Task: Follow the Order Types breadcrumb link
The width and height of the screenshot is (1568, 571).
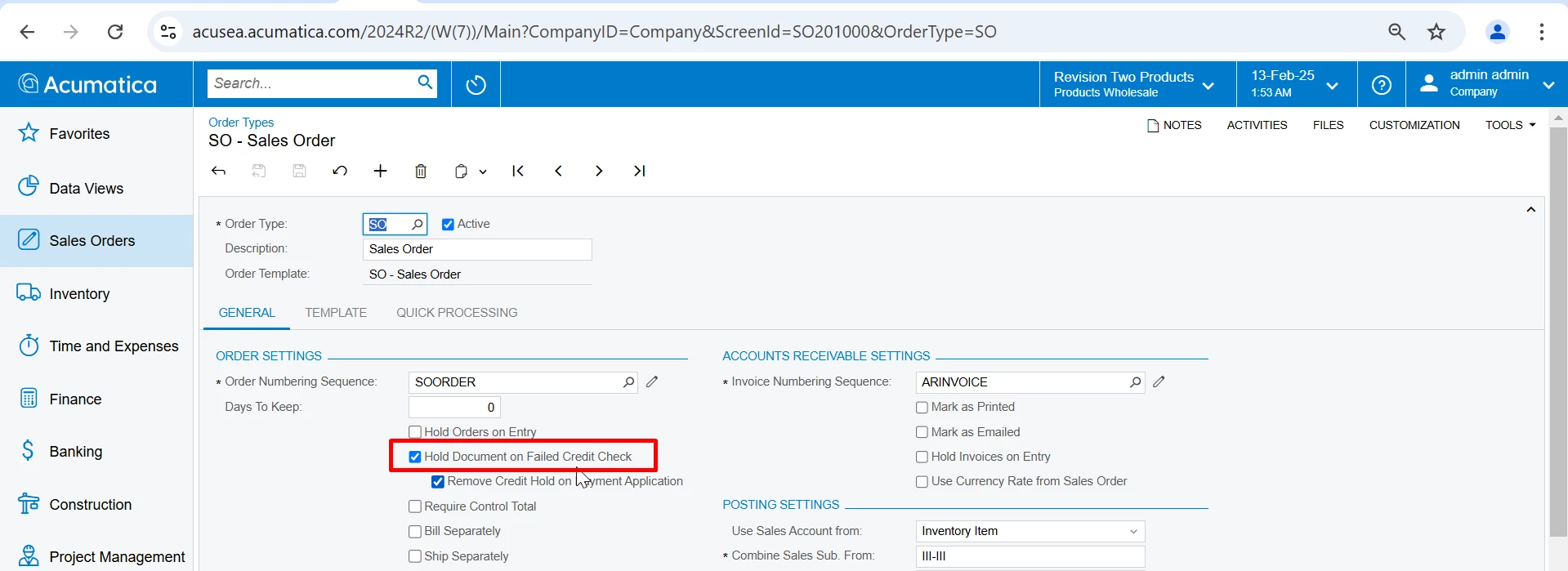Action: [x=241, y=123]
